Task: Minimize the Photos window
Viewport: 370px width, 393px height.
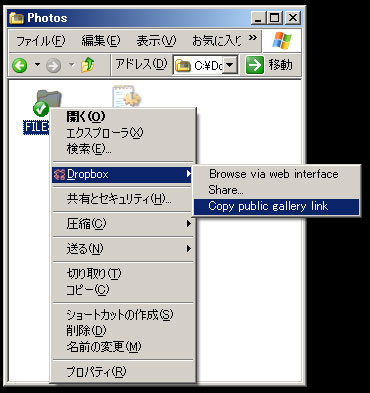Action: (259, 18)
